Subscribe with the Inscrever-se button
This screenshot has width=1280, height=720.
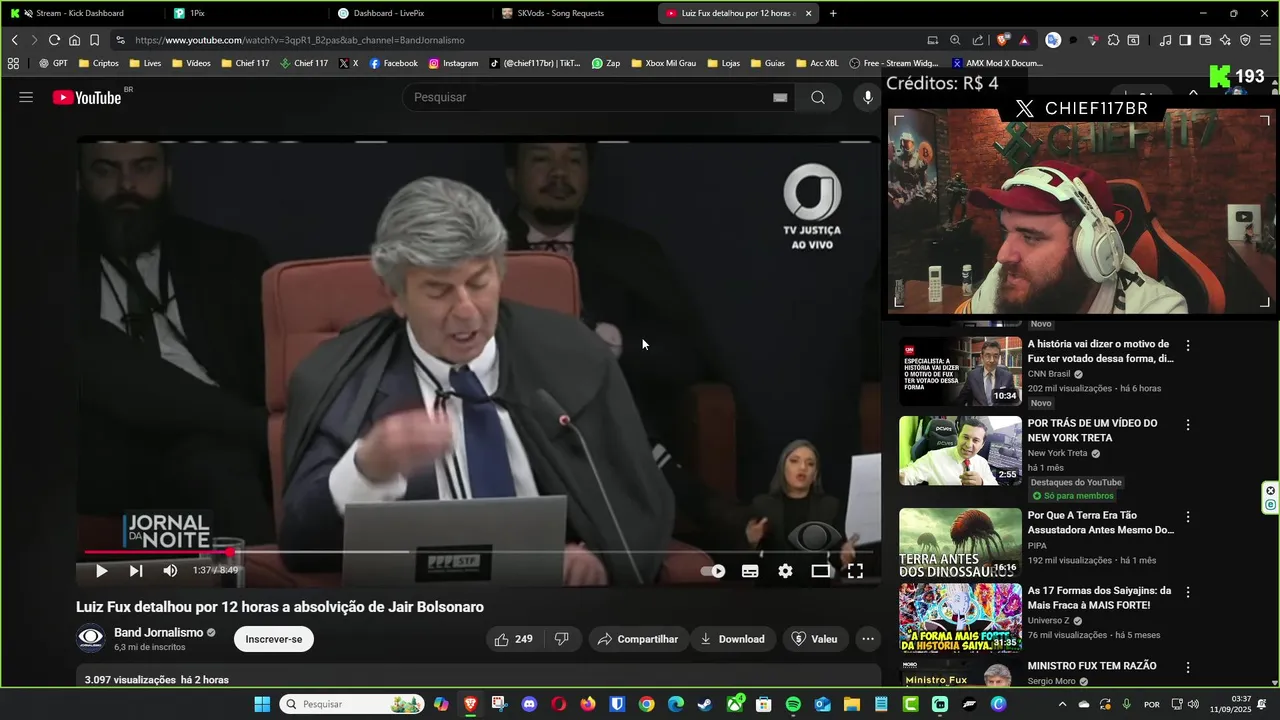click(x=274, y=639)
